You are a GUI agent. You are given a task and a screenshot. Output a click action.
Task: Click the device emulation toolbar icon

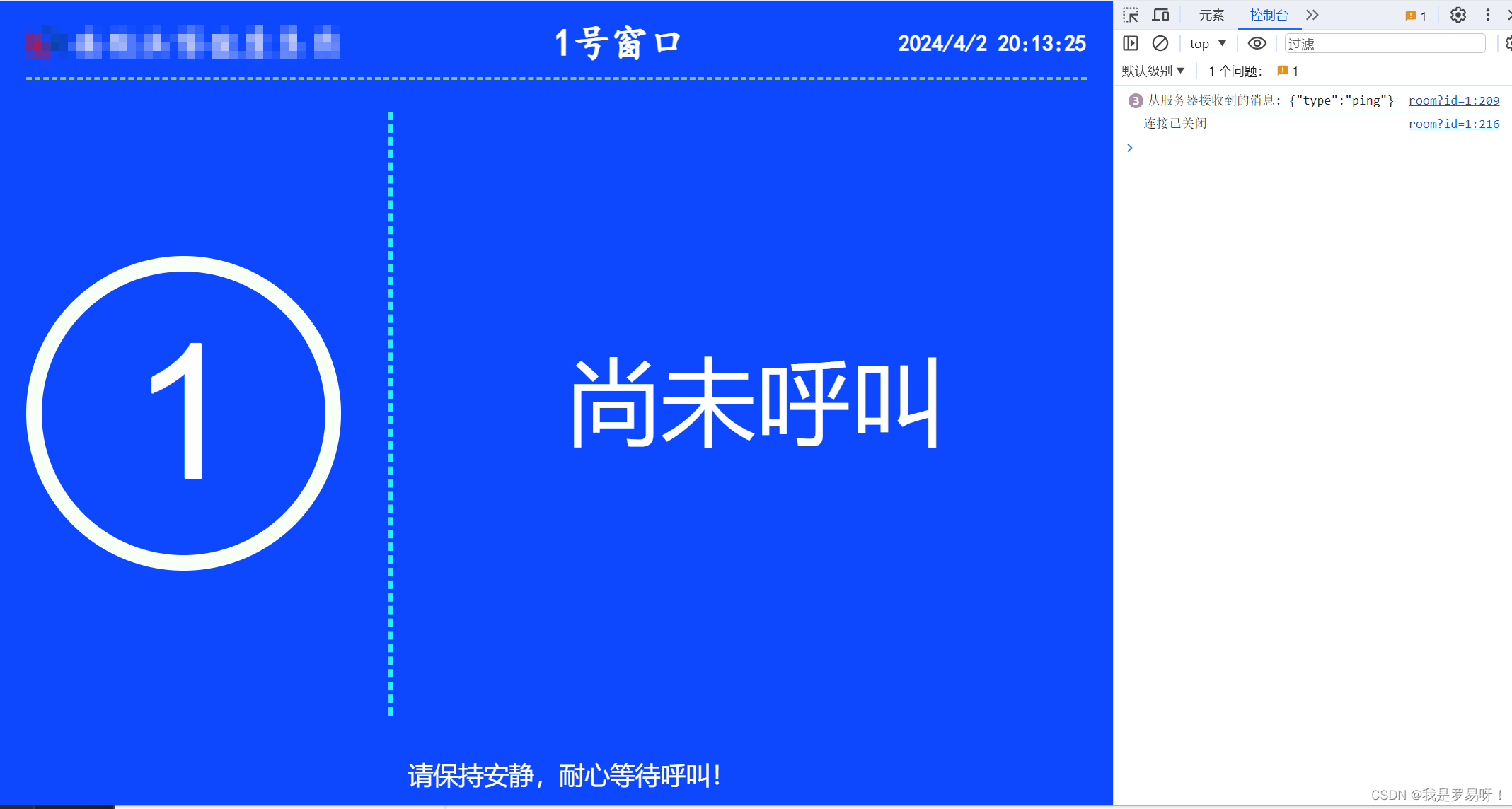coord(1161,15)
